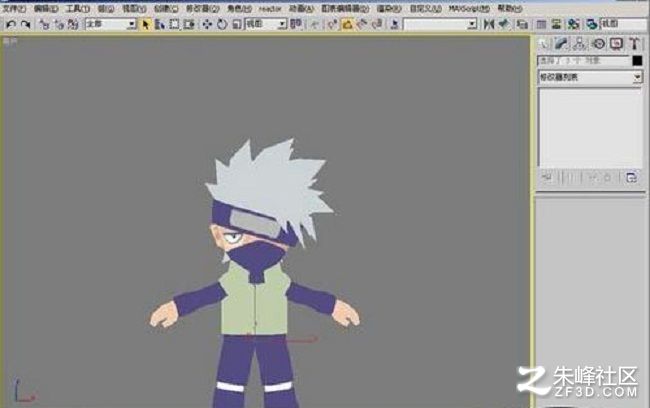Click the Align tool icon
Screen dimensions: 650x408
click(x=504, y=24)
